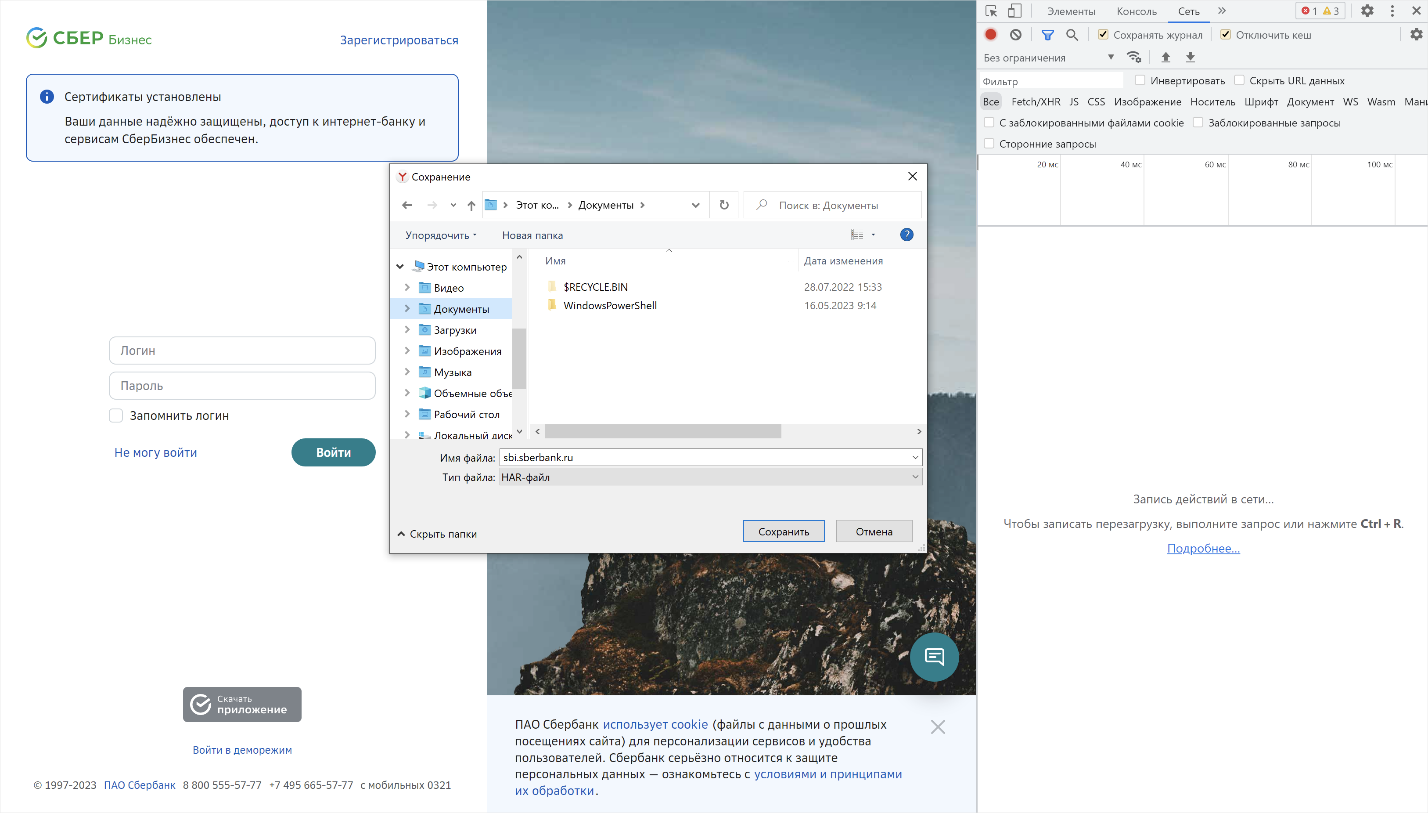Open the Подробнее... link in DevTools
The image size is (1428, 813).
pos(1203,548)
